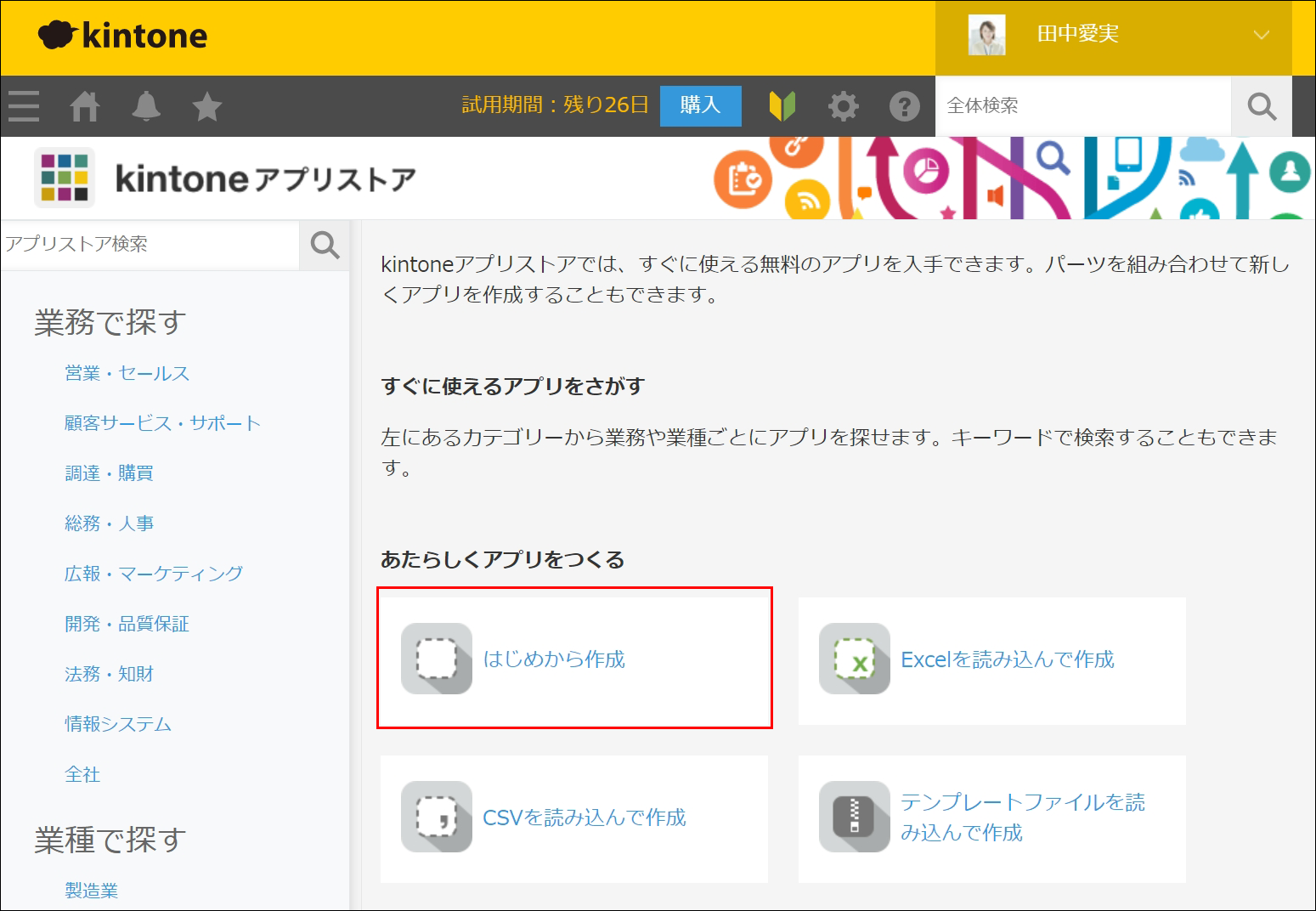Open the 開発・品質保証 category
The image size is (1316, 911).
click(x=127, y=624)
